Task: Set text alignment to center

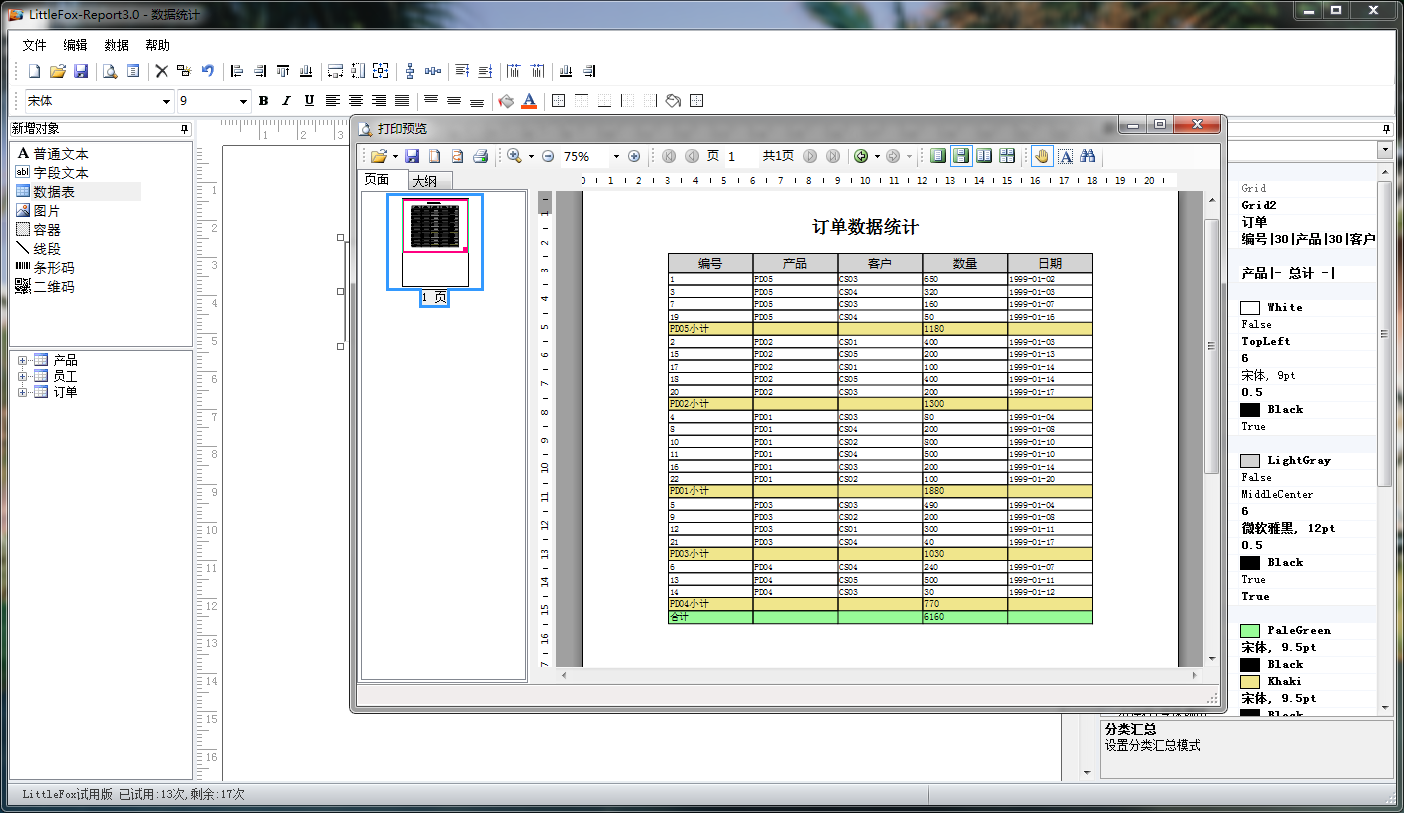Action: tap(355, 100)
